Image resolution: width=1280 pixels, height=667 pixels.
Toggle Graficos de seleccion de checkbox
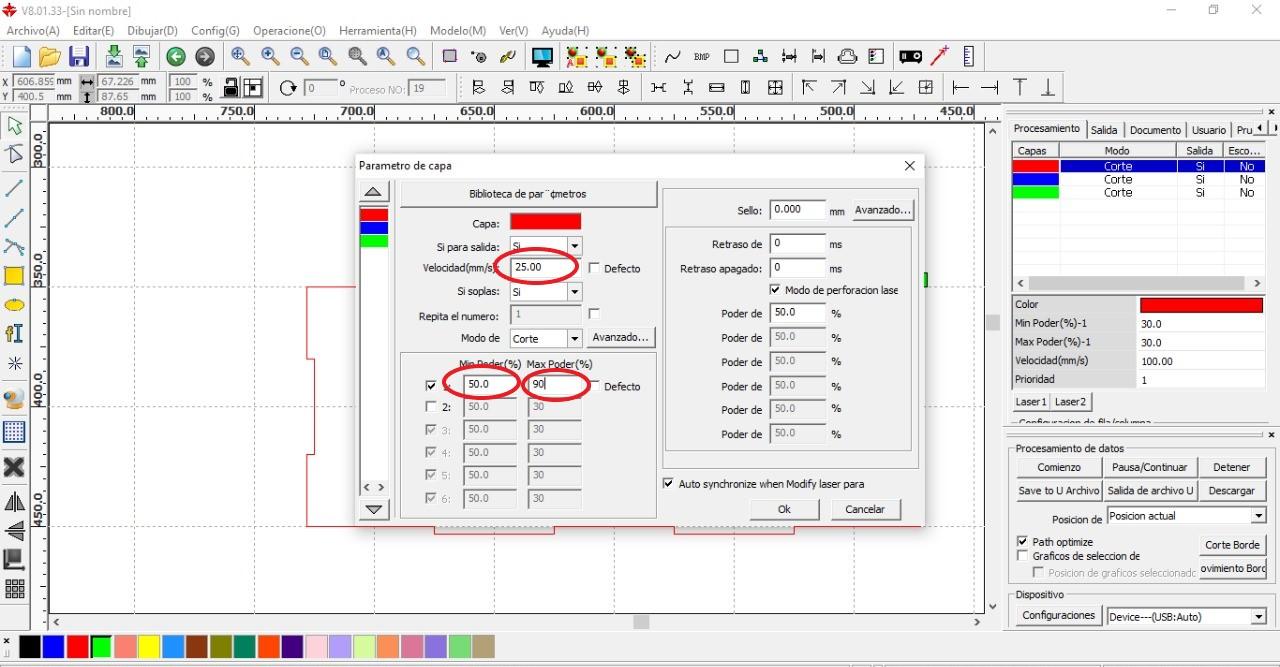[x=1022, y=556]
